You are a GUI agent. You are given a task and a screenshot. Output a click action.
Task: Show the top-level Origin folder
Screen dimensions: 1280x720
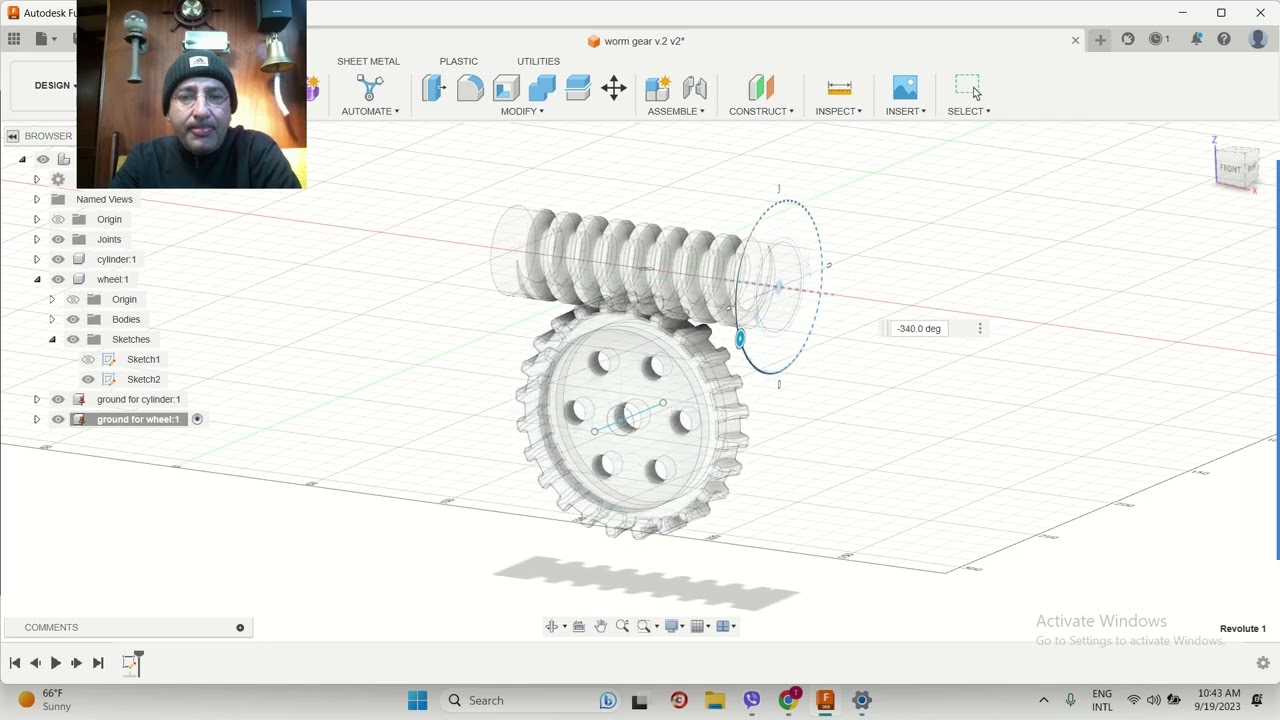[58, 219]
